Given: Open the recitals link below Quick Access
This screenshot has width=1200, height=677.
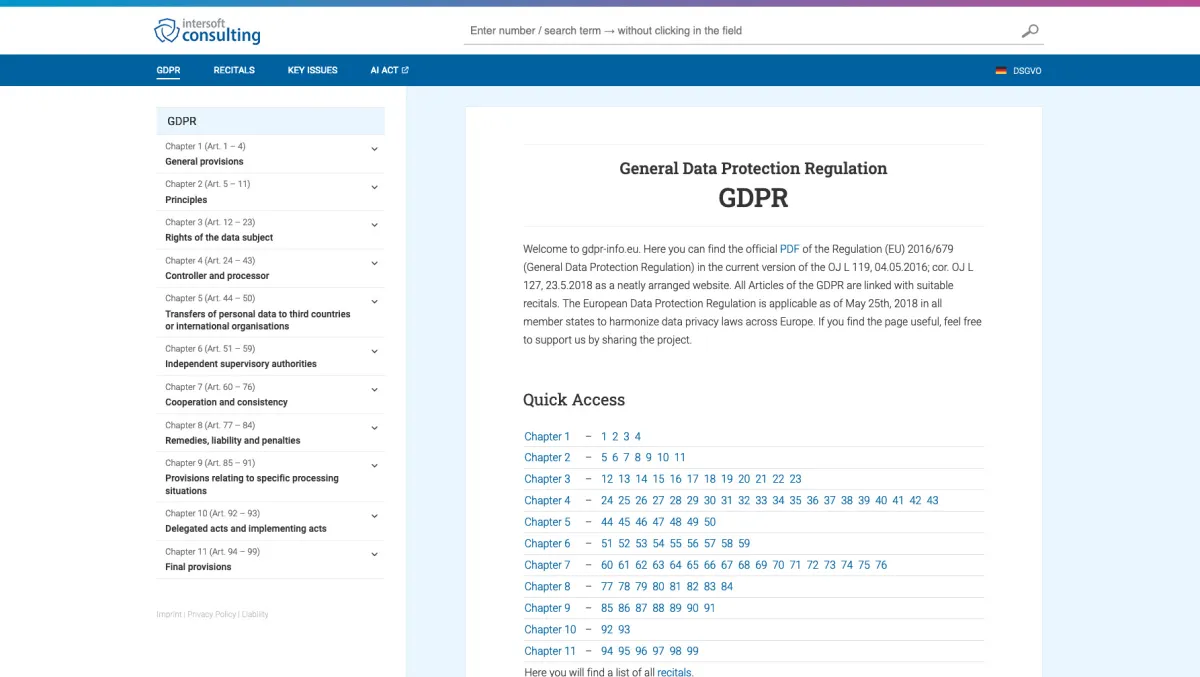Looking at the screenshot, I should (x=674, y=672).
